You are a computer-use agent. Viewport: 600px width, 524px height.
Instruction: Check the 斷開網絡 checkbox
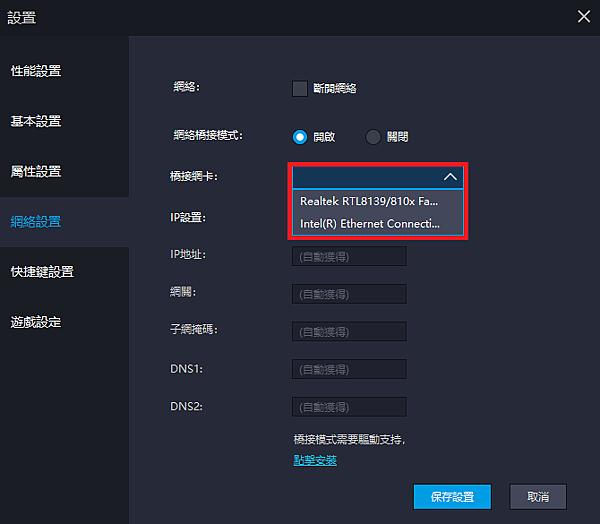click(300, 88)
